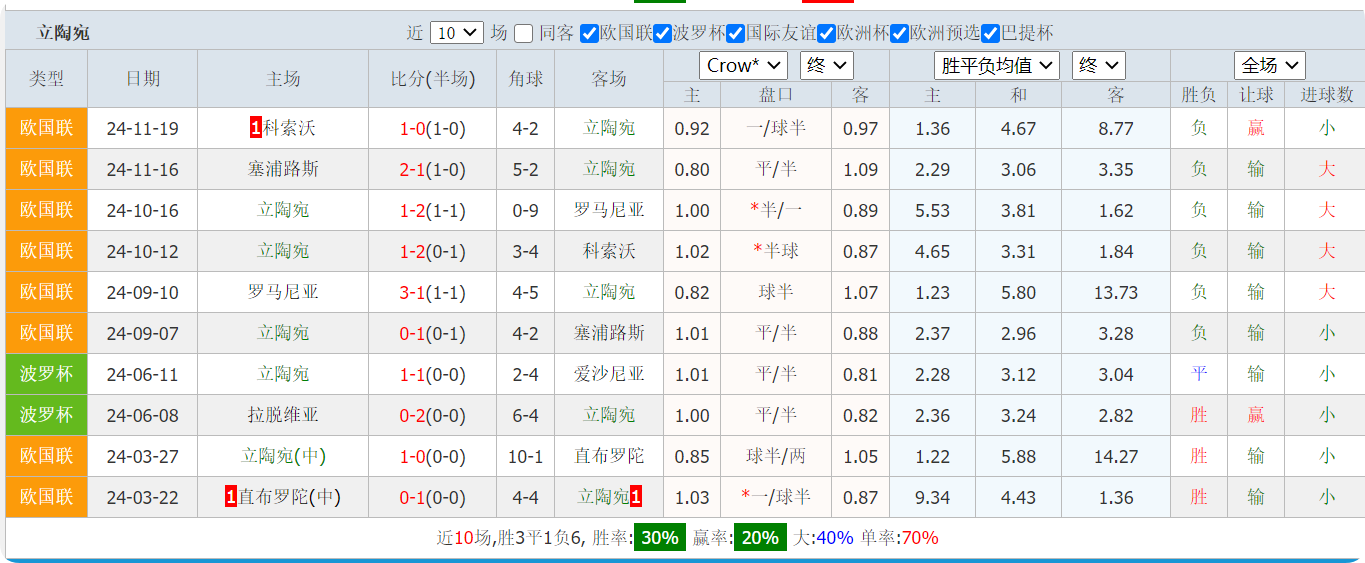1365x563 pixels.
Task: Toggle the 国际友谊 filter checkbox
Action: pyautogui.click(x=736, y=33)
